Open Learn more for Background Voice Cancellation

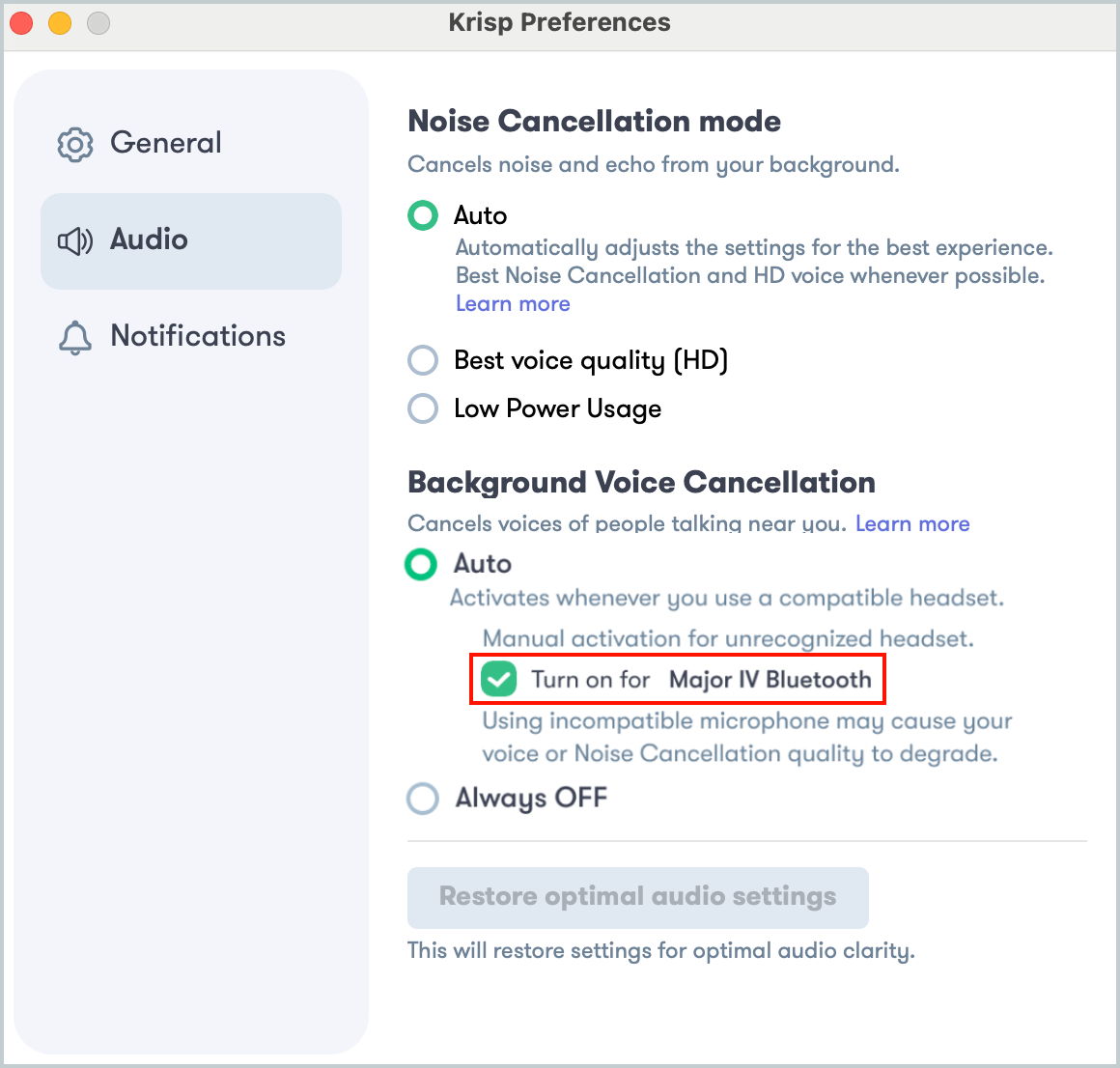tap(912, 523)
